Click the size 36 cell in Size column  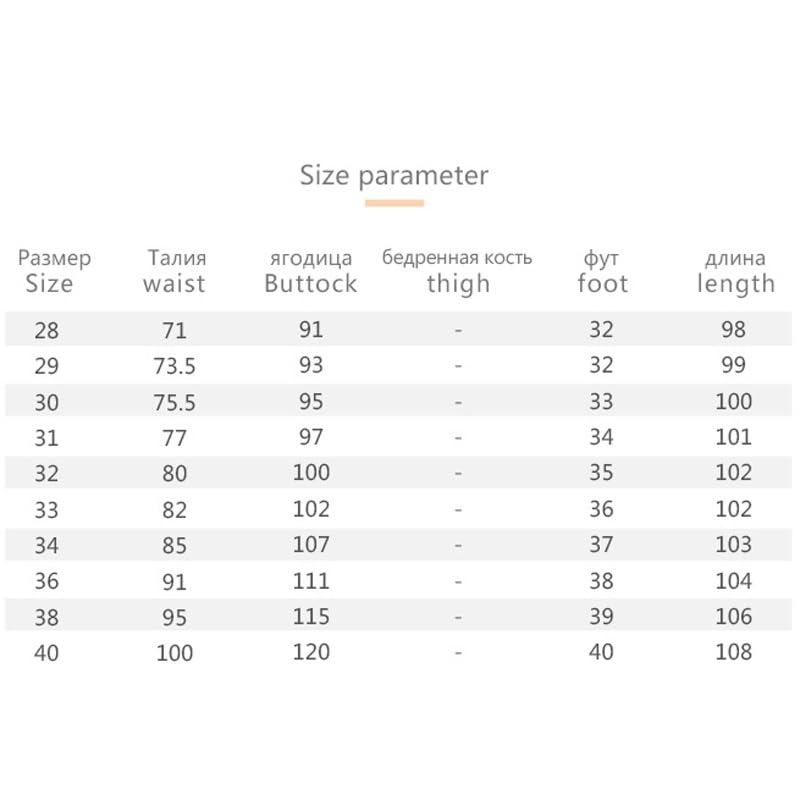[x=46, y=582]
